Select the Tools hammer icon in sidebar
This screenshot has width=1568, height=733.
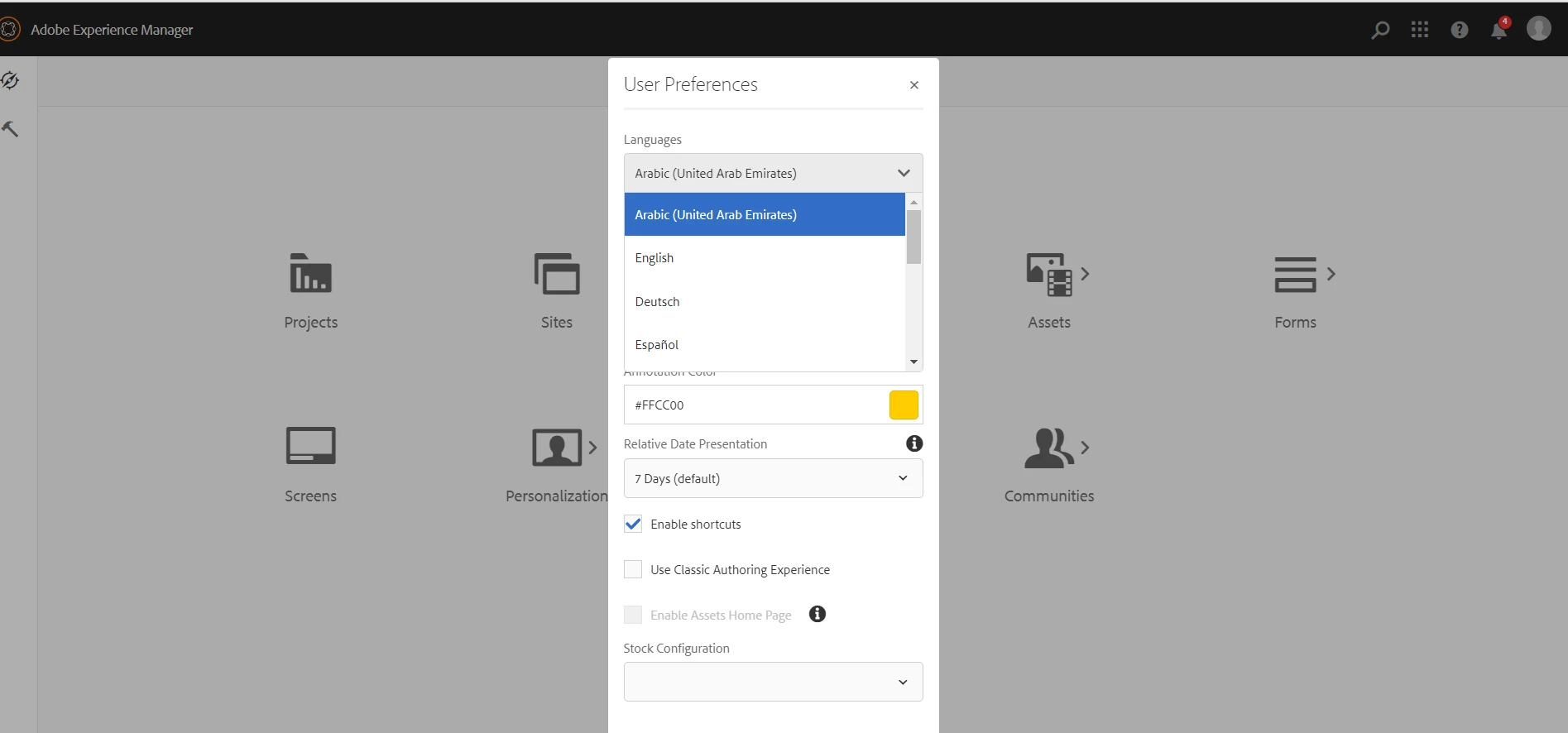pyautogui.click(x=10, y=129)
